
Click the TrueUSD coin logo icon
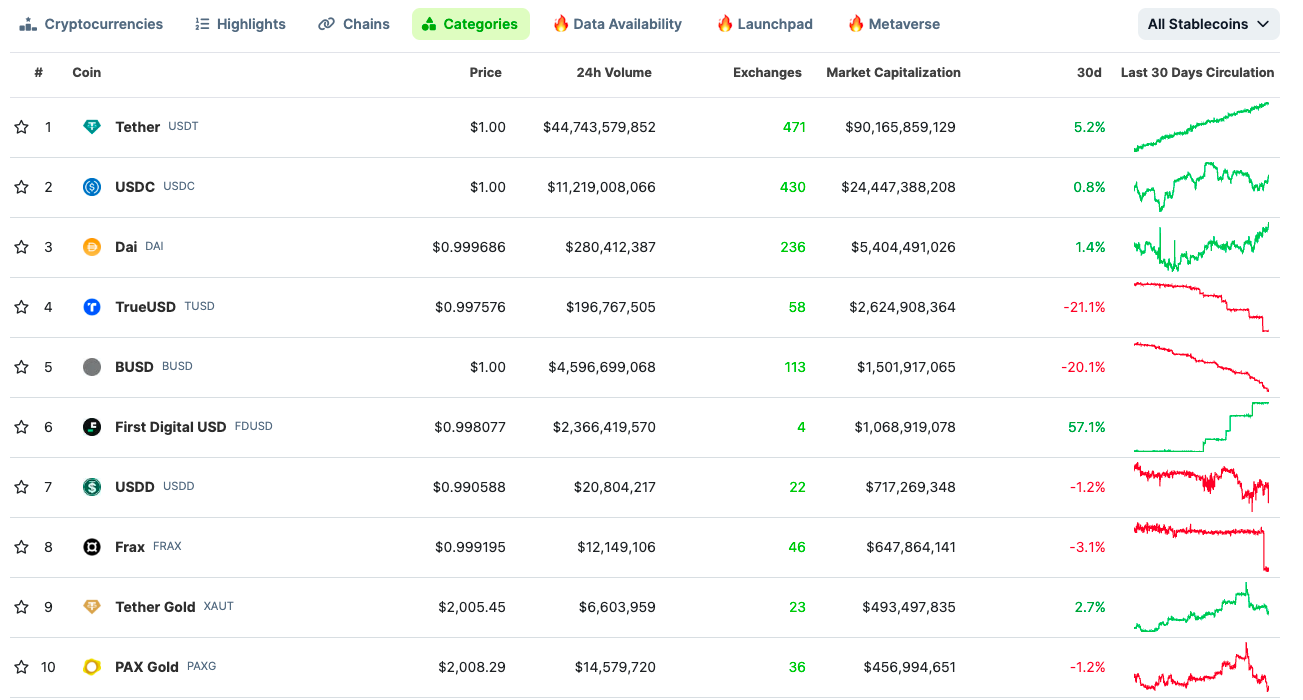[x=92, y=307]
